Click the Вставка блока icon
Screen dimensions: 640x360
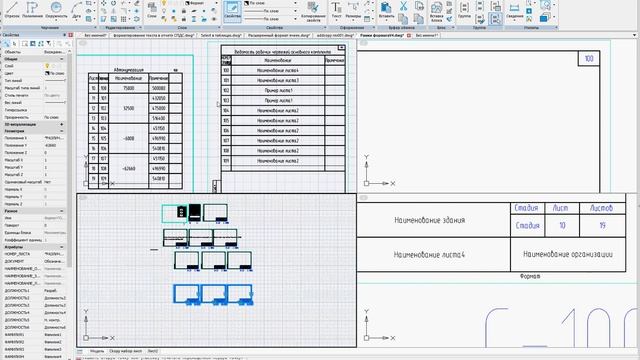coord(436,11)
